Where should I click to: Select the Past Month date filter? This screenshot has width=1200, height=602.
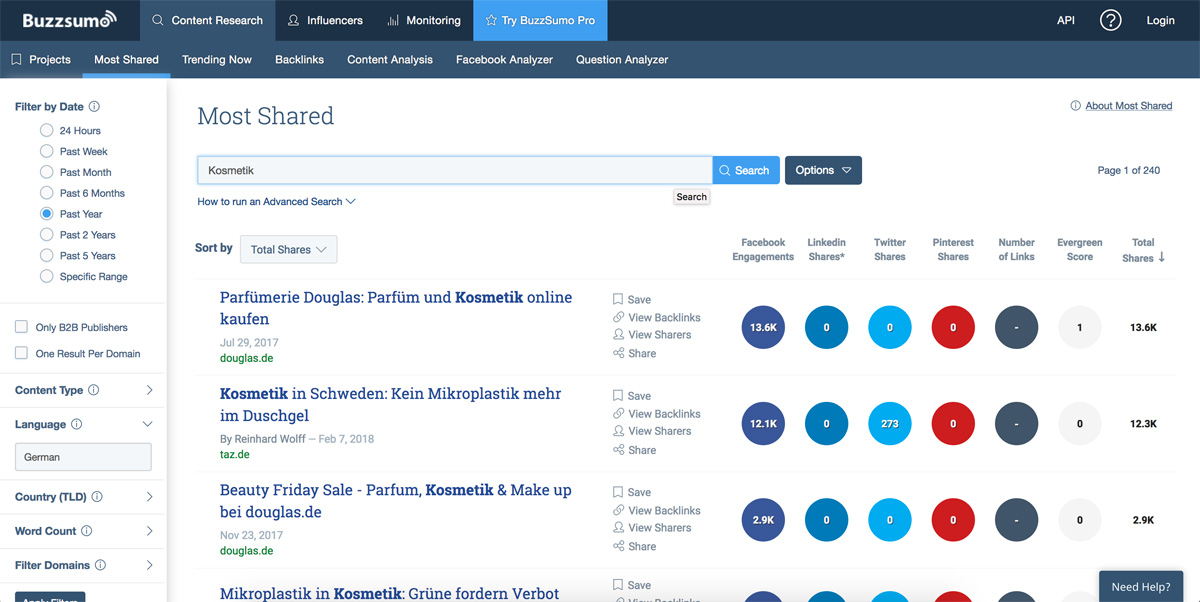(x=47, y=172)
